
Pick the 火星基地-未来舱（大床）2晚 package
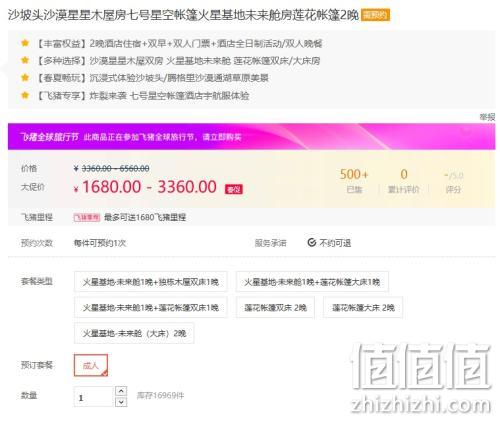pyautogui.click(x=134, y=333)
